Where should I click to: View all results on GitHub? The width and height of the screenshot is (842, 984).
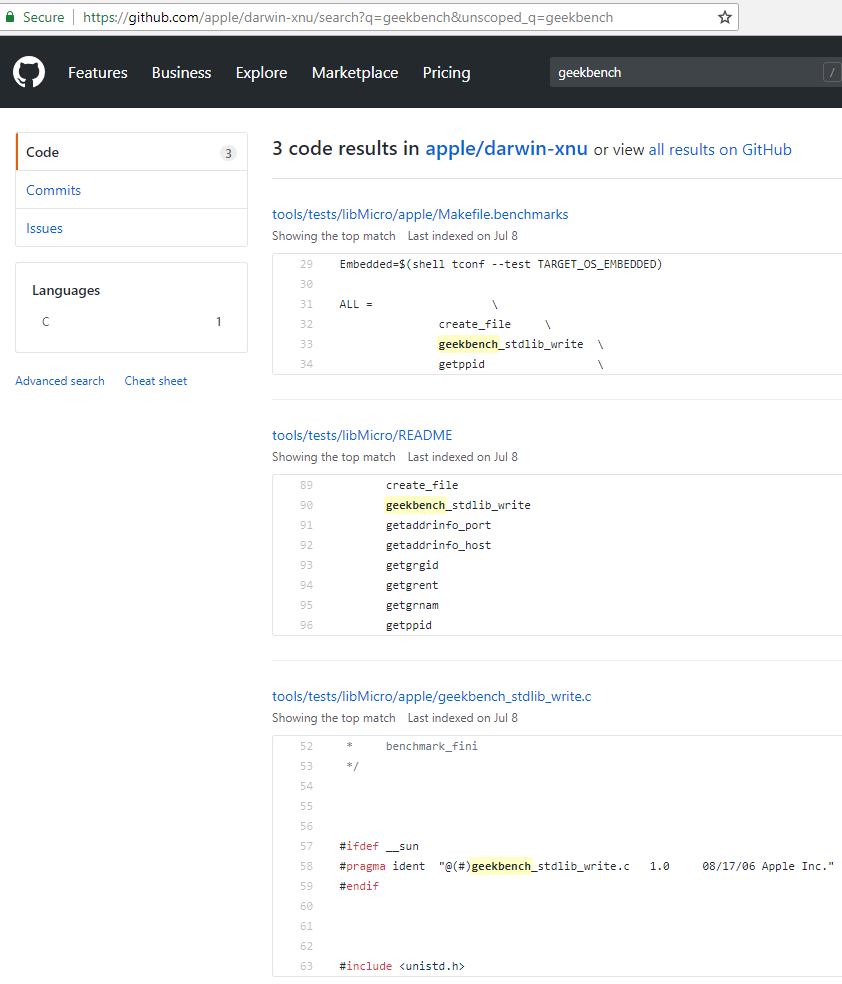(720, 150)
